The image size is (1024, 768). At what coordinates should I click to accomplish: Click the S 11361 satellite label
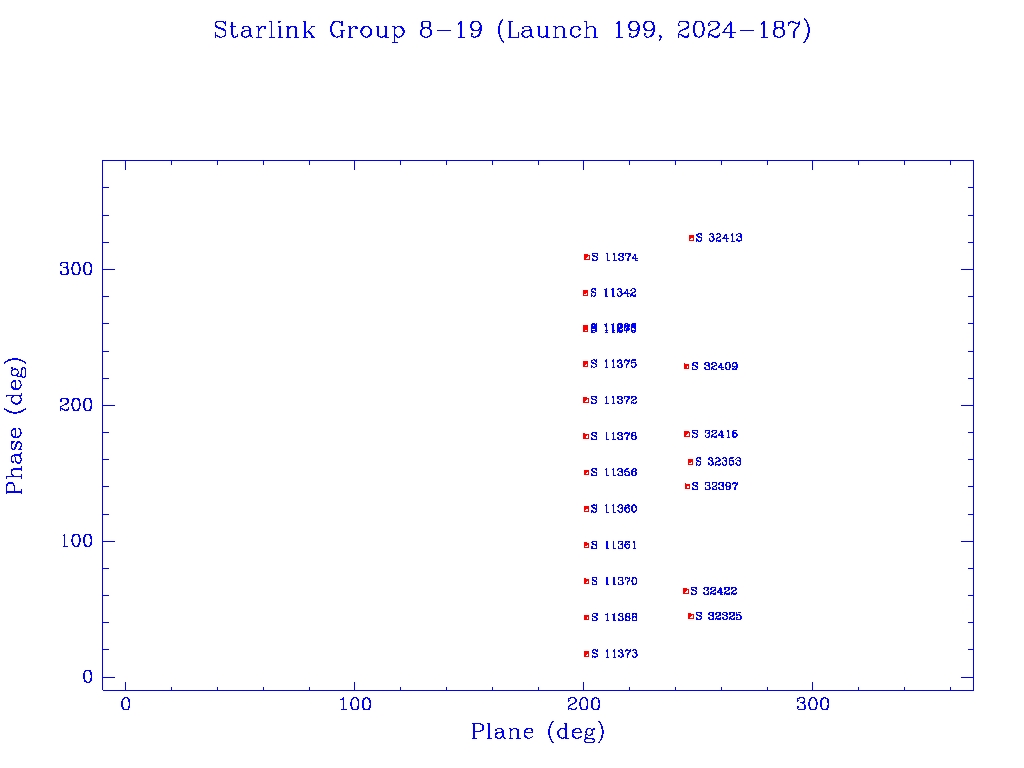pyautogui.click(x=613, y=545)
